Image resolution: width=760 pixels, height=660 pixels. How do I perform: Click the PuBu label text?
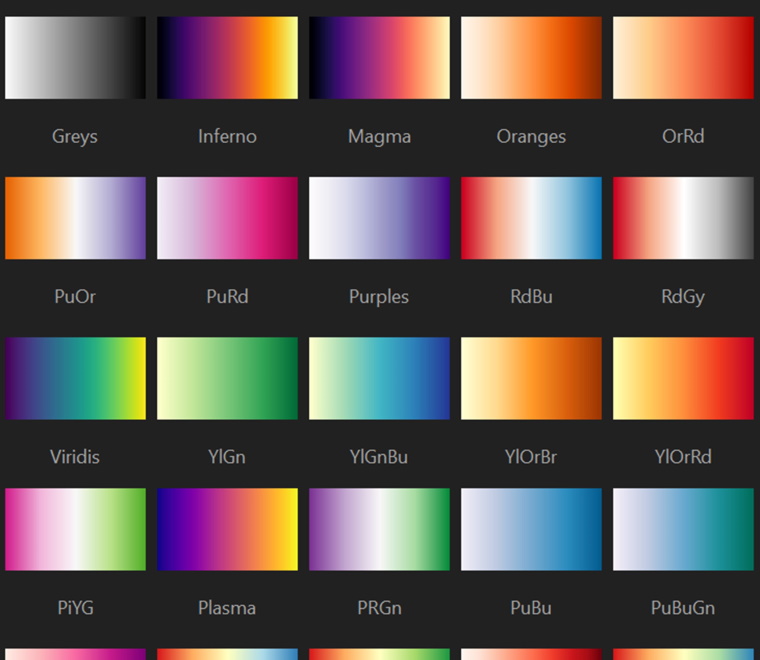pos(531,607)
